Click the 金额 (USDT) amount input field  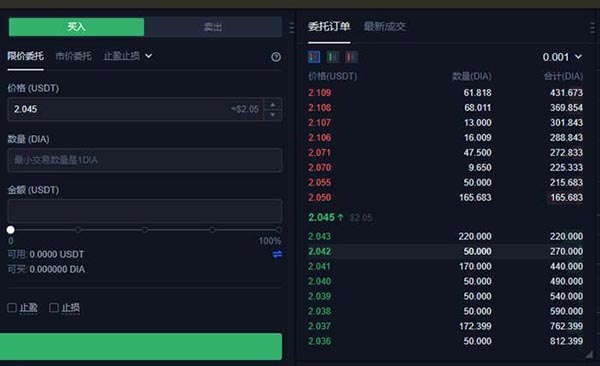(x=145, y=211)
